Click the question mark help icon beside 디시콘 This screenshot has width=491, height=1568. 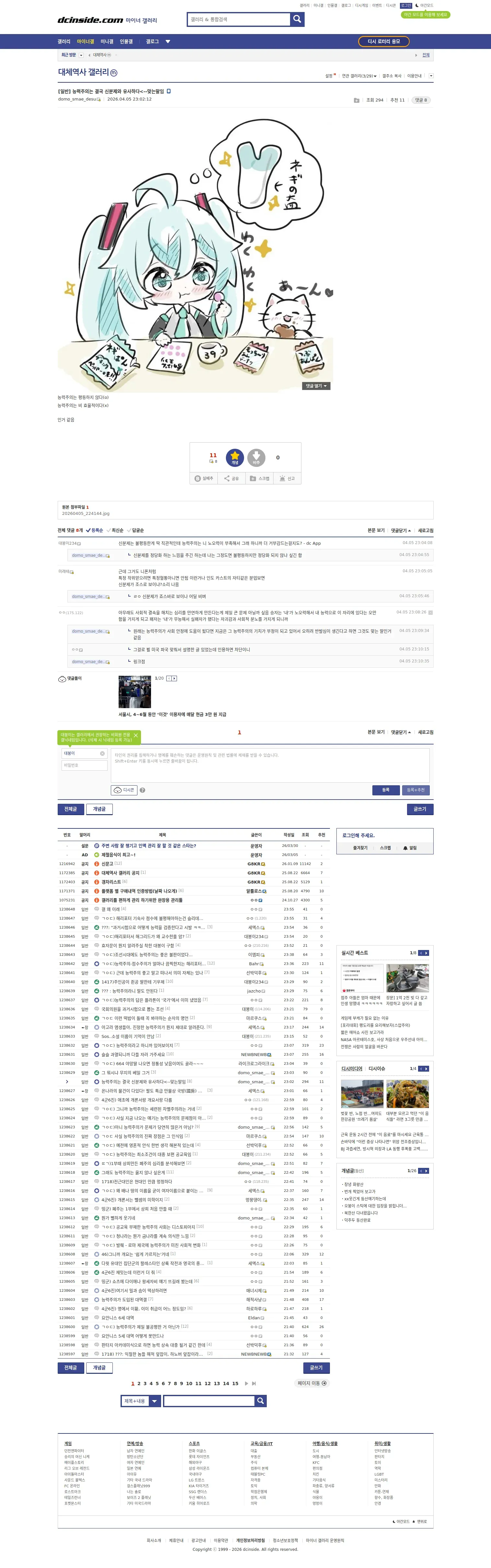(x=142, y=790)
